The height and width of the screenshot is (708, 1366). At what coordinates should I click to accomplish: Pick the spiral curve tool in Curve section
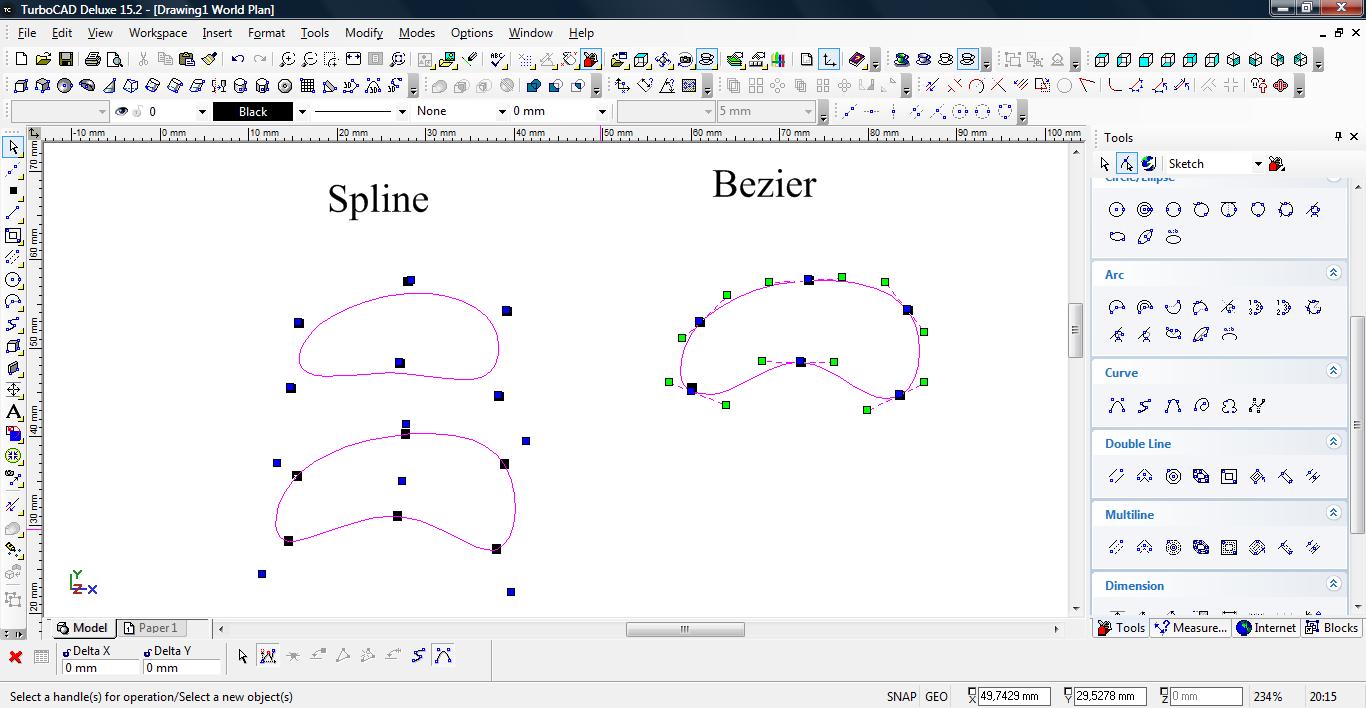click(x=1201, y=405)
